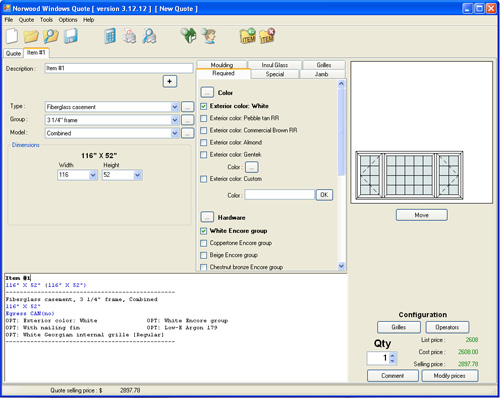
Task: Check Coppertone Encore group
Action: tap(204, 243)
